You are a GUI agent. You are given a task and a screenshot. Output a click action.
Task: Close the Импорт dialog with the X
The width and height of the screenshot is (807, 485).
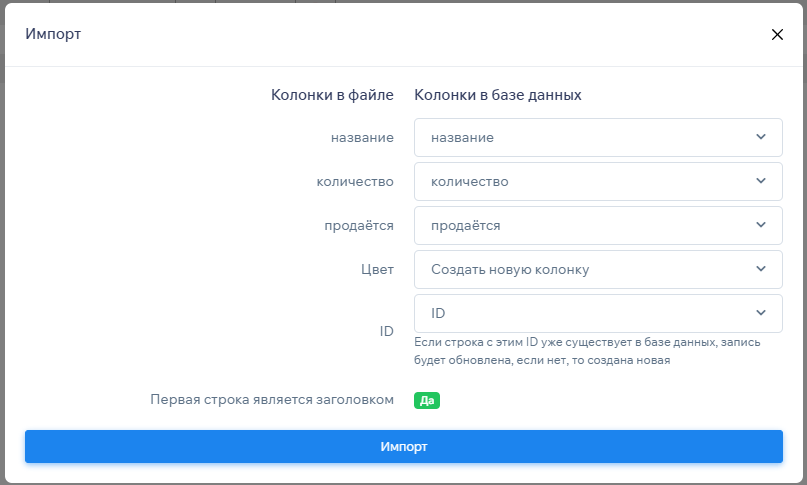(777, 34)
